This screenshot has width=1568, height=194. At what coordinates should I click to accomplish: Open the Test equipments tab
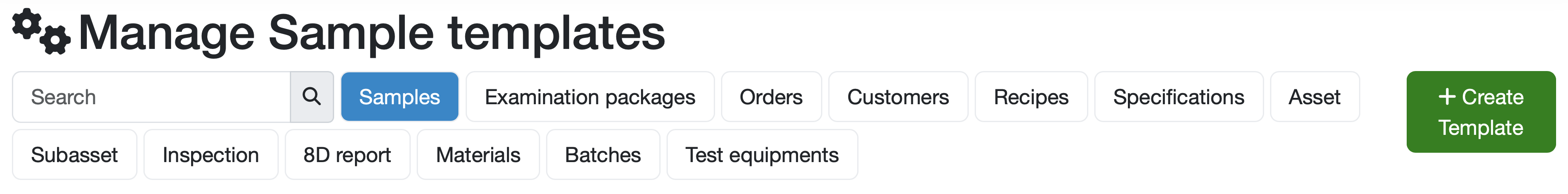click(x=761, y=154)
